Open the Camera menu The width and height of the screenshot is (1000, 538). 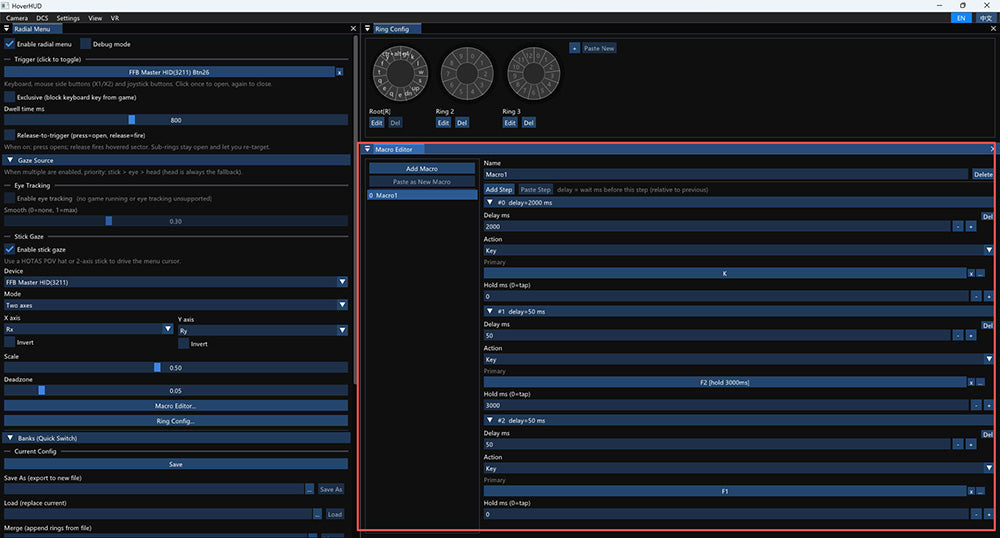pos(17,18)
